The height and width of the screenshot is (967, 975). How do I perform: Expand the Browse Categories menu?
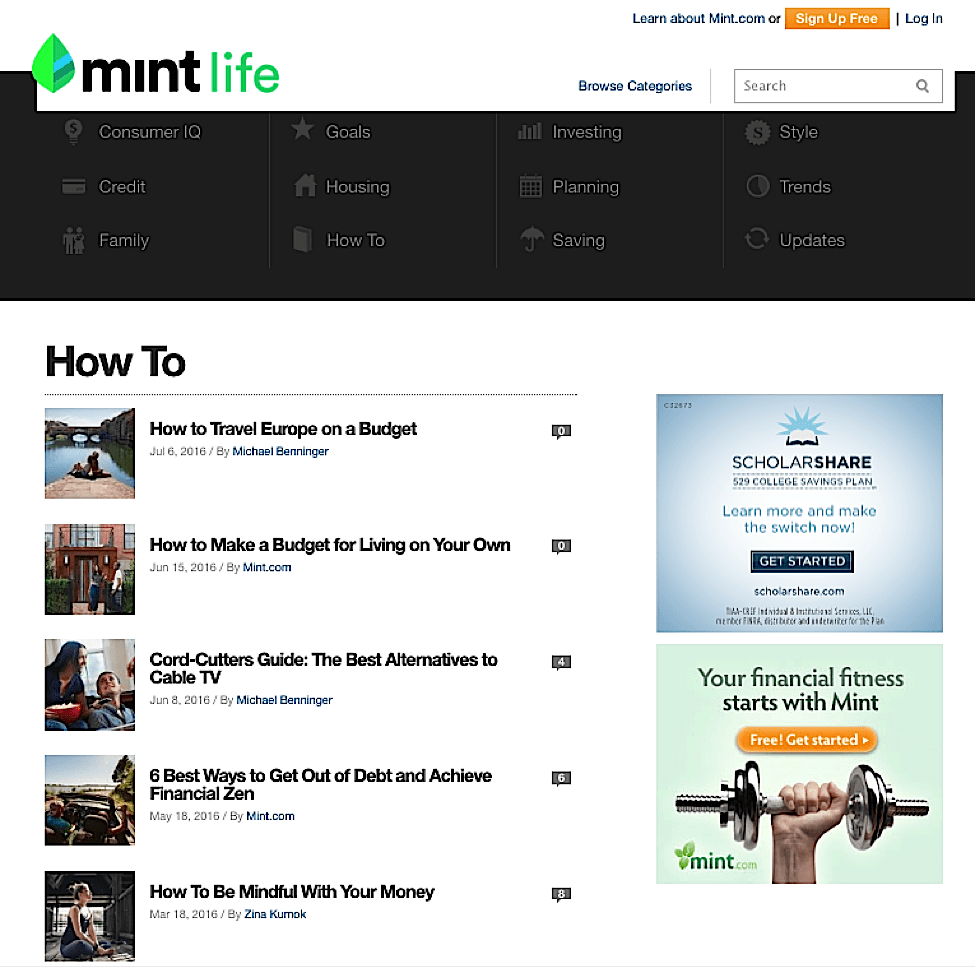pyautogui.click(x=635, y=86)
